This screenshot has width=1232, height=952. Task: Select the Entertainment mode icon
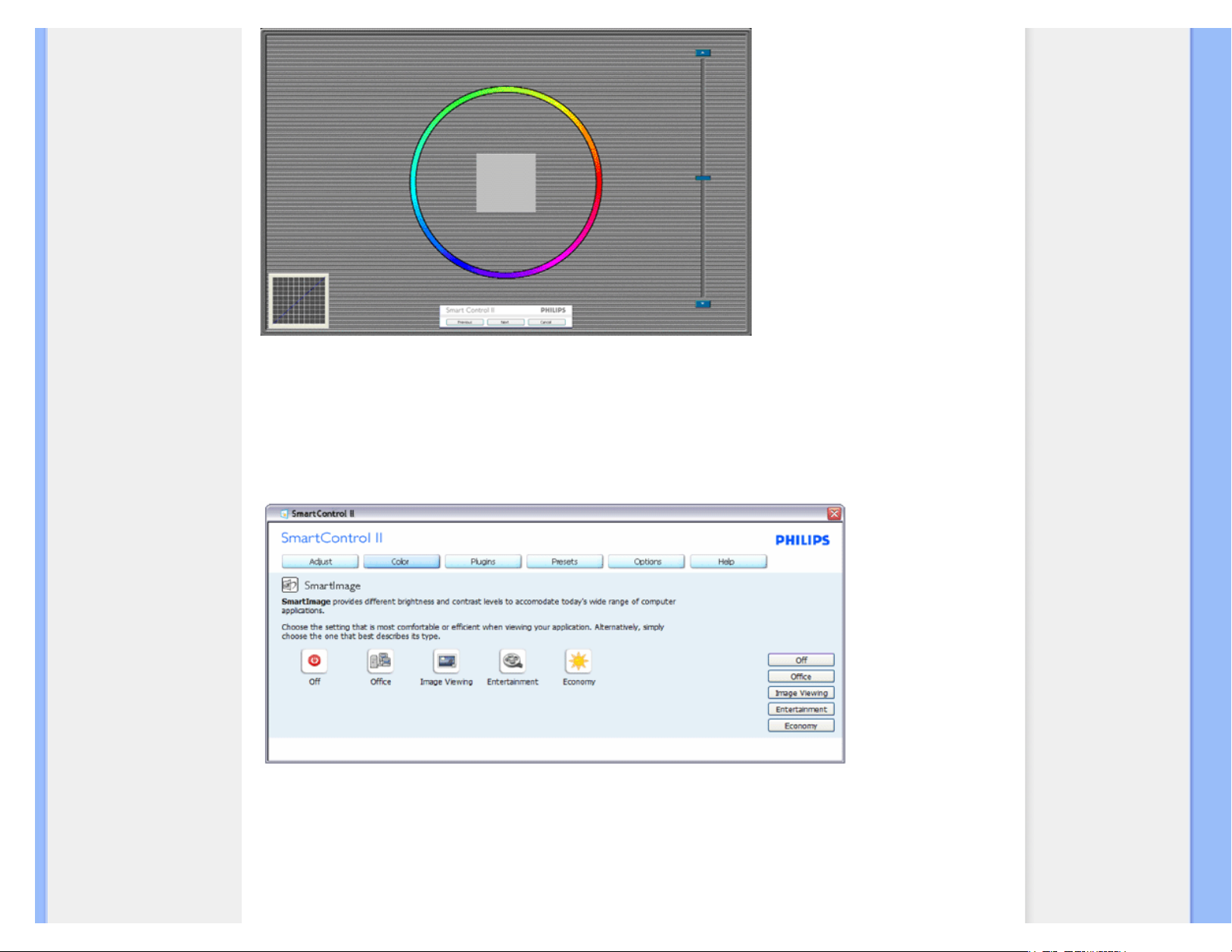(512, 661)
